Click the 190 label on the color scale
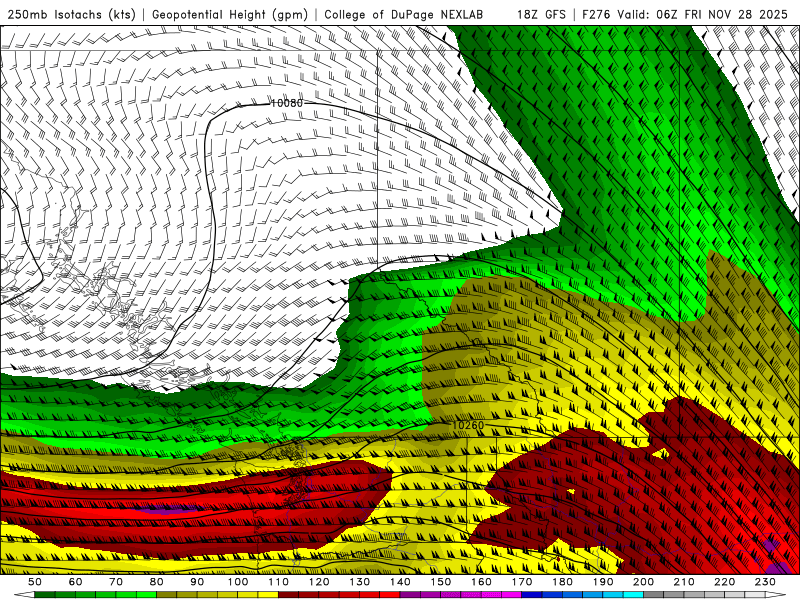 coord(604,582)
